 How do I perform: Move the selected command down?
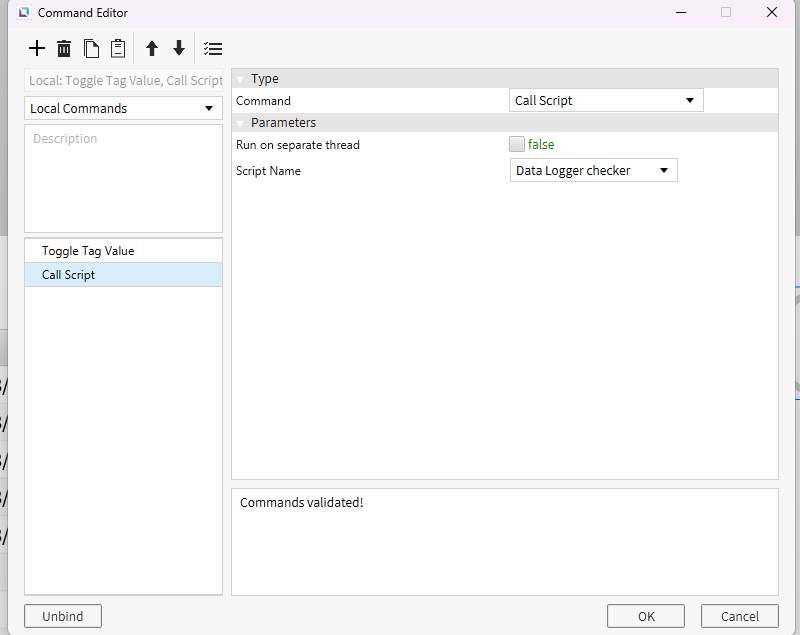point(179,49)
